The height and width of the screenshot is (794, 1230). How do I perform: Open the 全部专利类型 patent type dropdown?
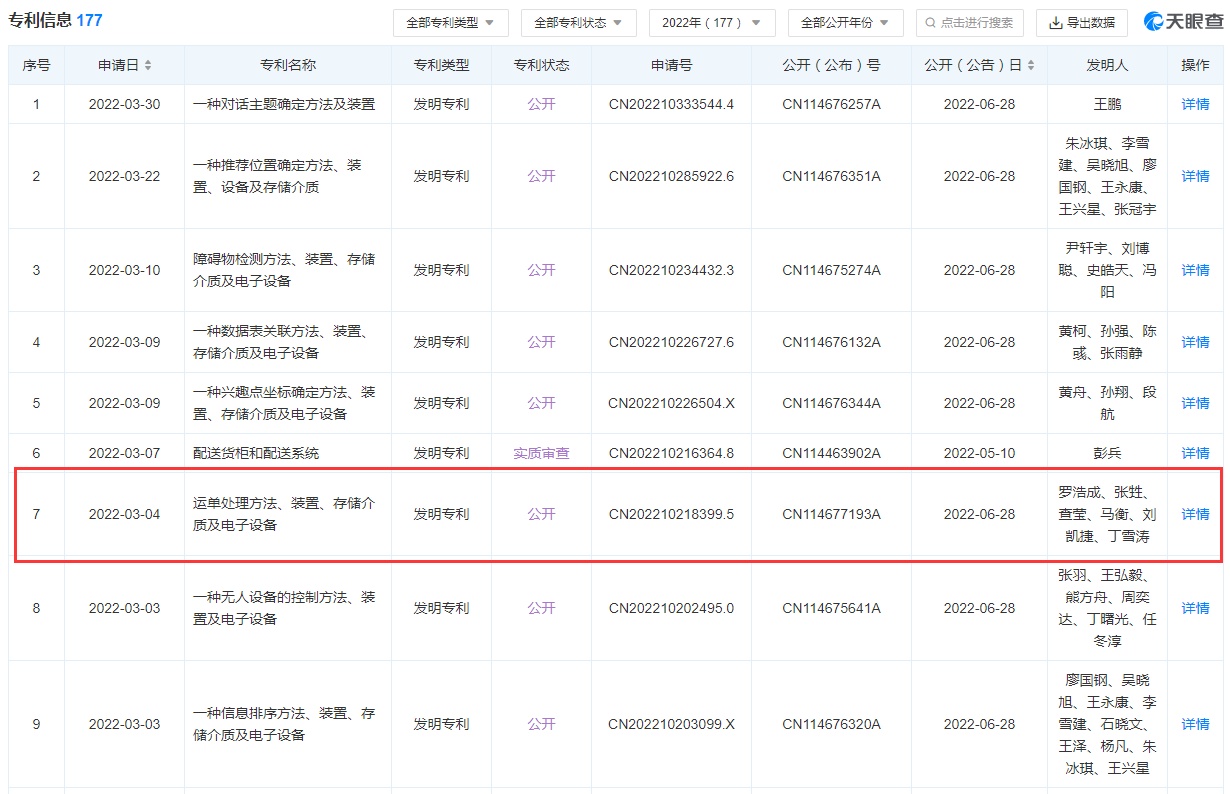[x=450, y=23]
